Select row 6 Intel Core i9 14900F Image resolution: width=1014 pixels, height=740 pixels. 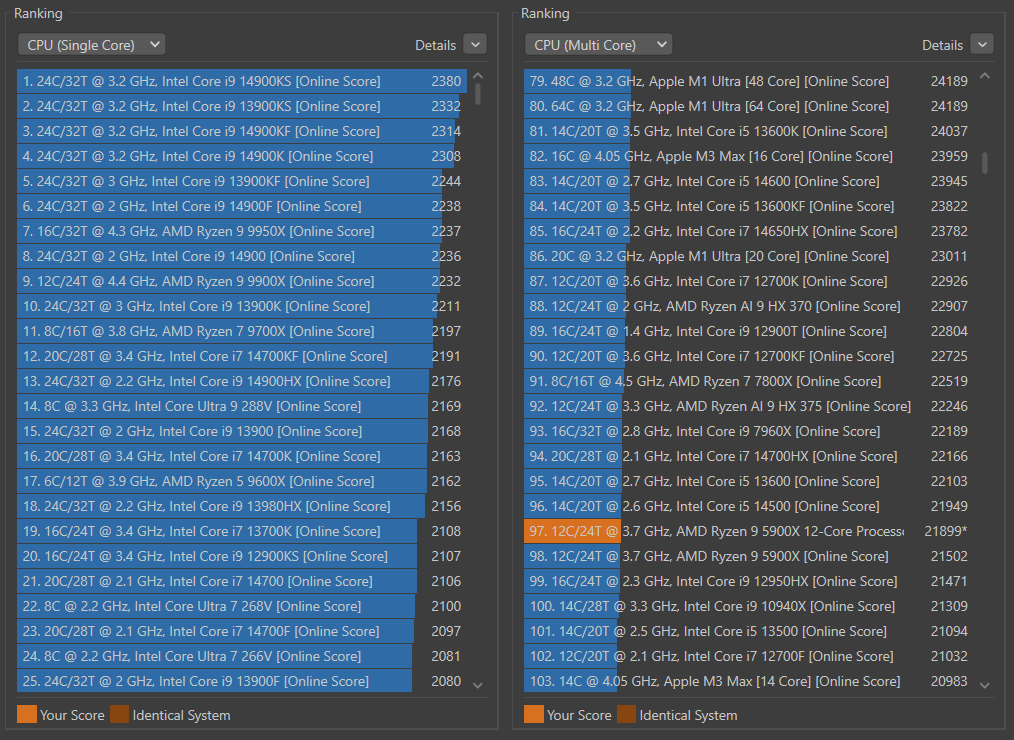click(x=242, y=206)
